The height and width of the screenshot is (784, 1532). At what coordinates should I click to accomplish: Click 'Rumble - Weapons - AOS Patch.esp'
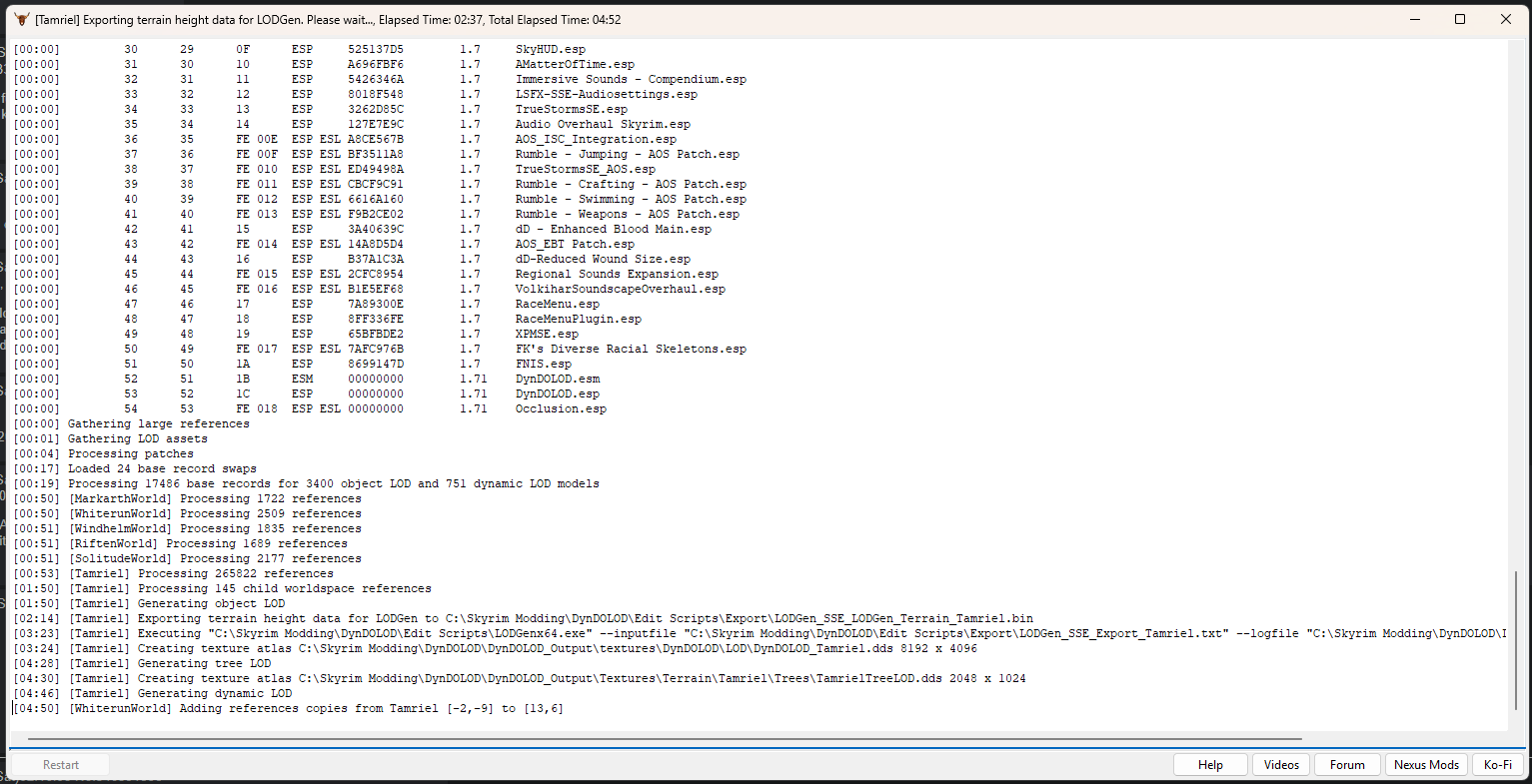pos(628,214)
